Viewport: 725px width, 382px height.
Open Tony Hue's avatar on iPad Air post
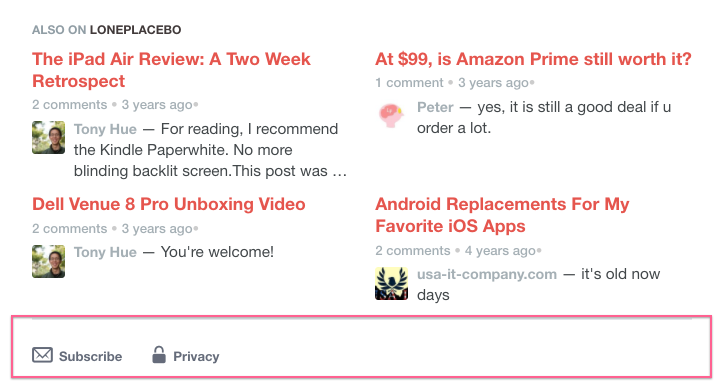pyautogui.click(x=49, y=137)
